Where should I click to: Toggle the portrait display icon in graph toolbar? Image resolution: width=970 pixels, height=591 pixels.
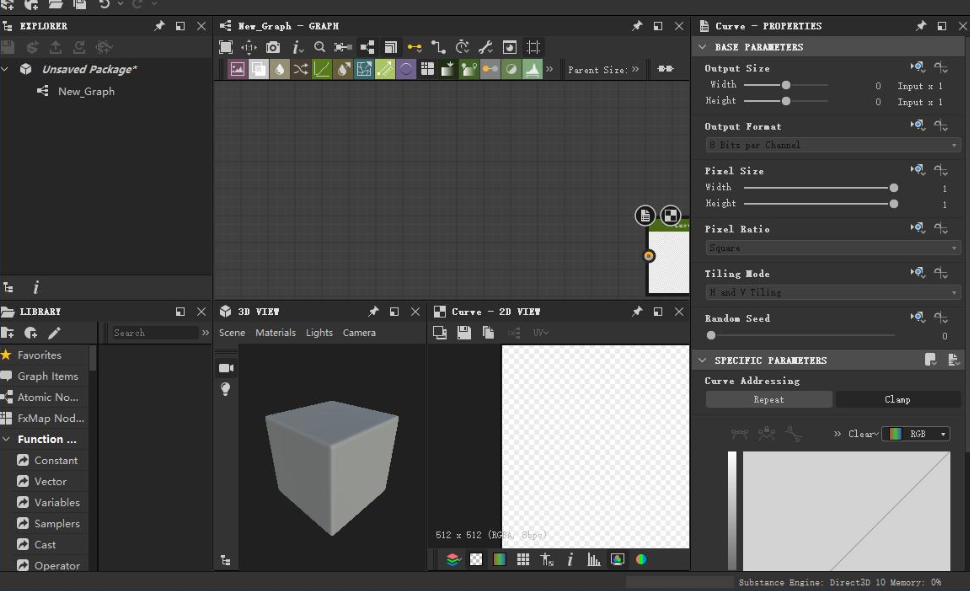[509, 47]
